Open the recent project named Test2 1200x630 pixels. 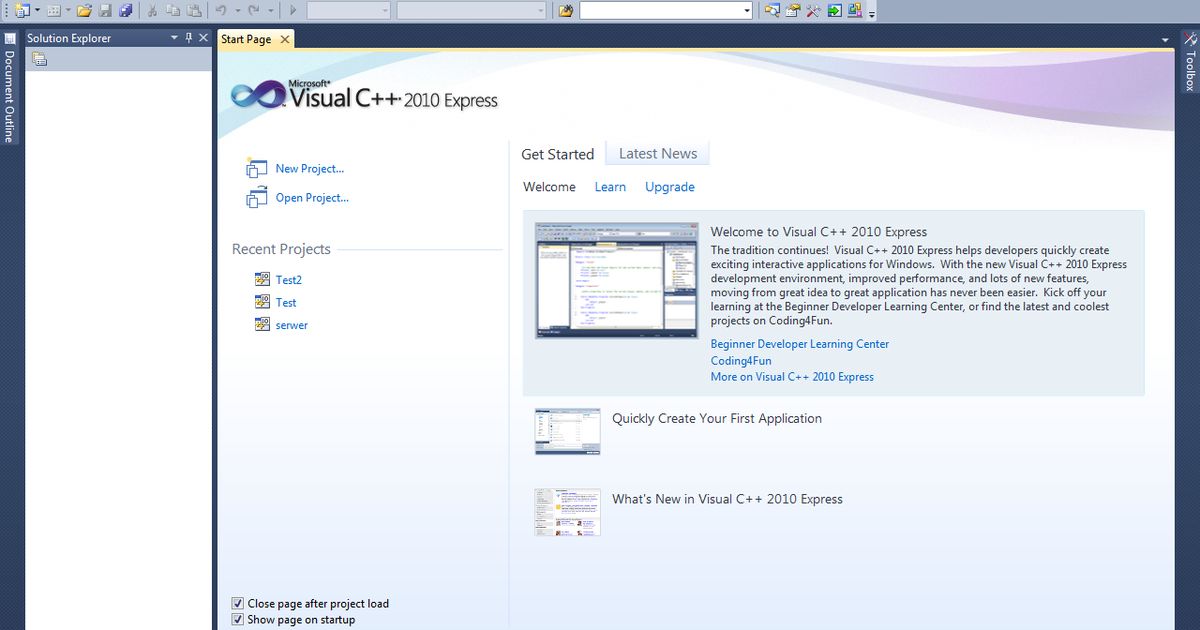tap(288, 279)
